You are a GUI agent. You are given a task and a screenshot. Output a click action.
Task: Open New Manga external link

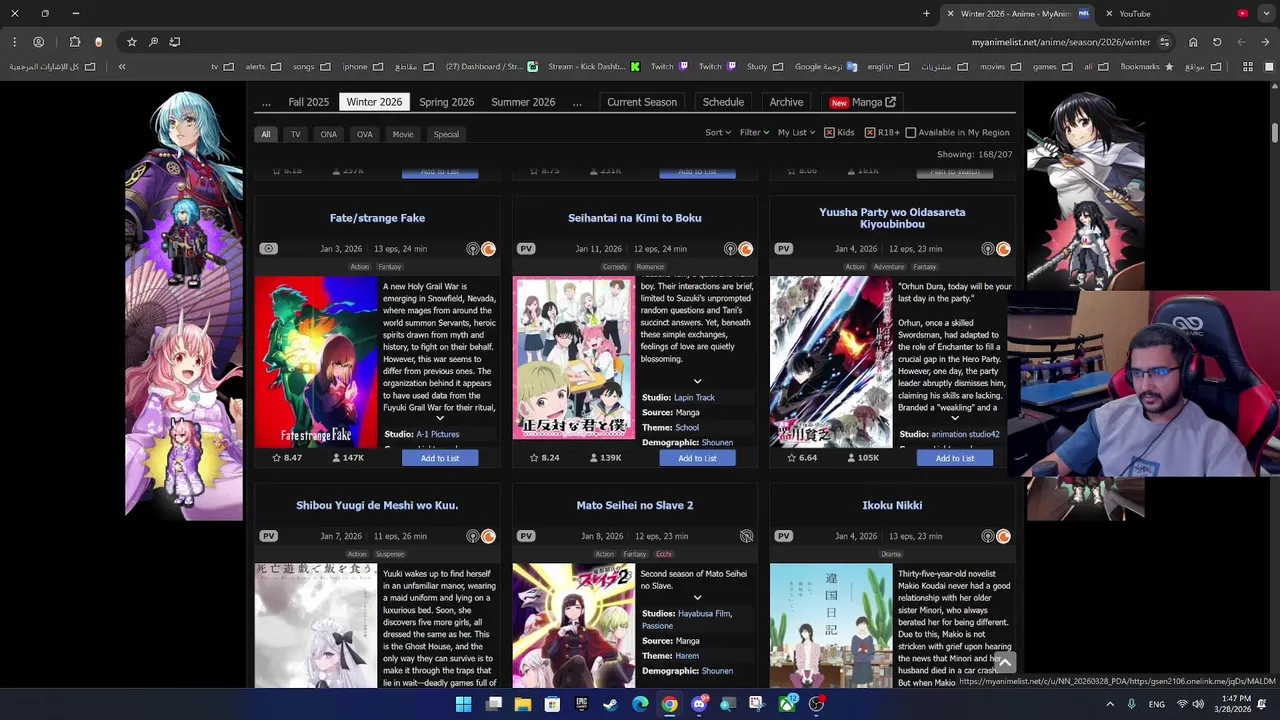863,102
